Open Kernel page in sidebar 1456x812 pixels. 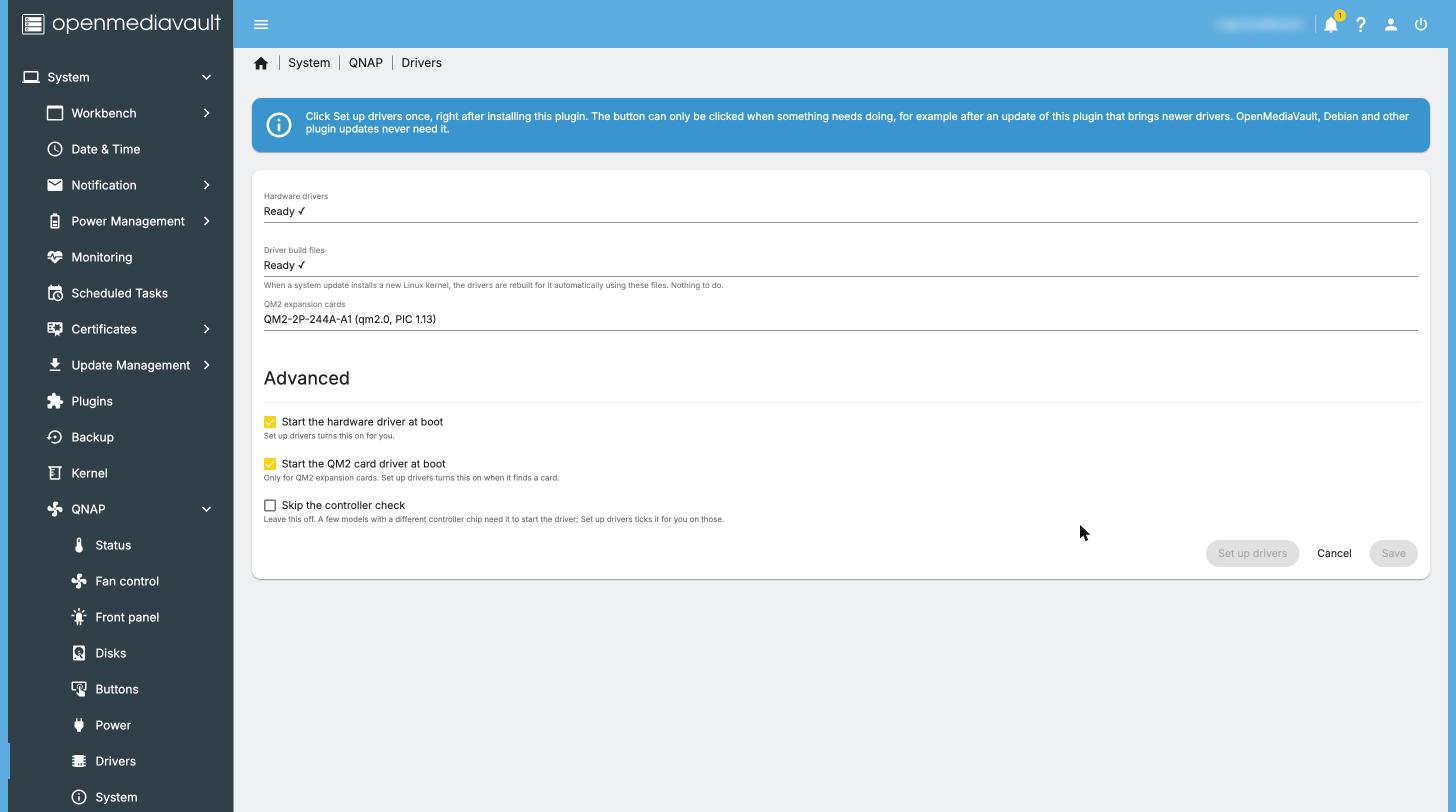tap(121, 473)
